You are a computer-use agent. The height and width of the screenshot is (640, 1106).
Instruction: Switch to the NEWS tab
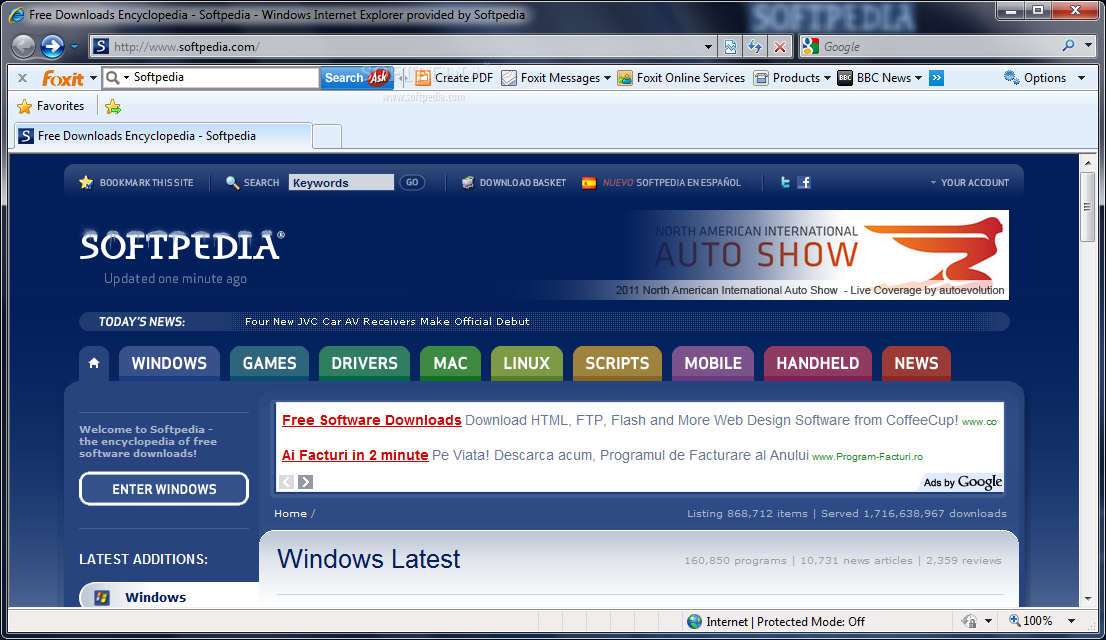pyautogui.click(x=916, y=363)
